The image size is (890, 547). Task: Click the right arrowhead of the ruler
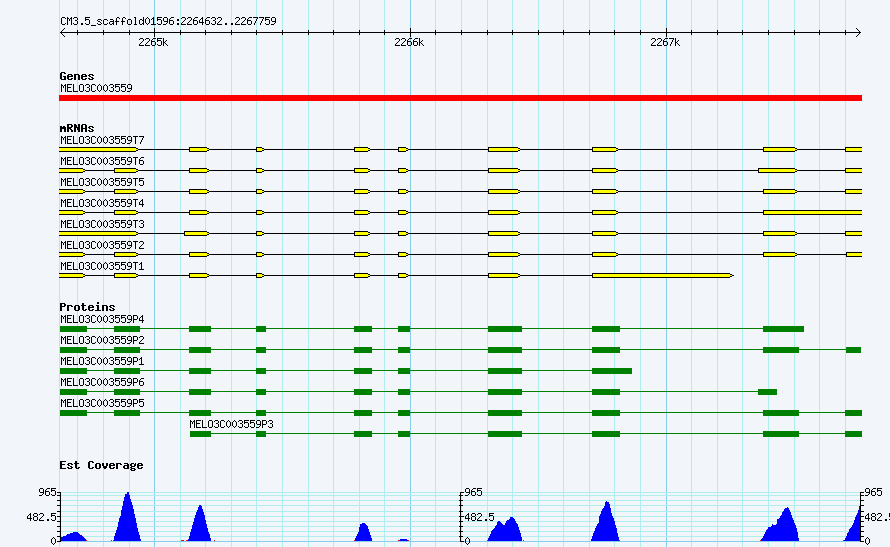point(858,32)
